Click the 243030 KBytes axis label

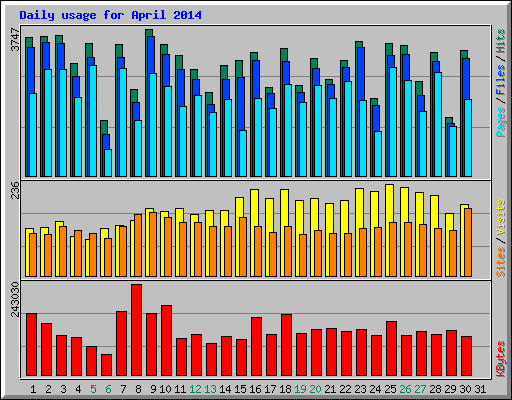pos(15,299)
